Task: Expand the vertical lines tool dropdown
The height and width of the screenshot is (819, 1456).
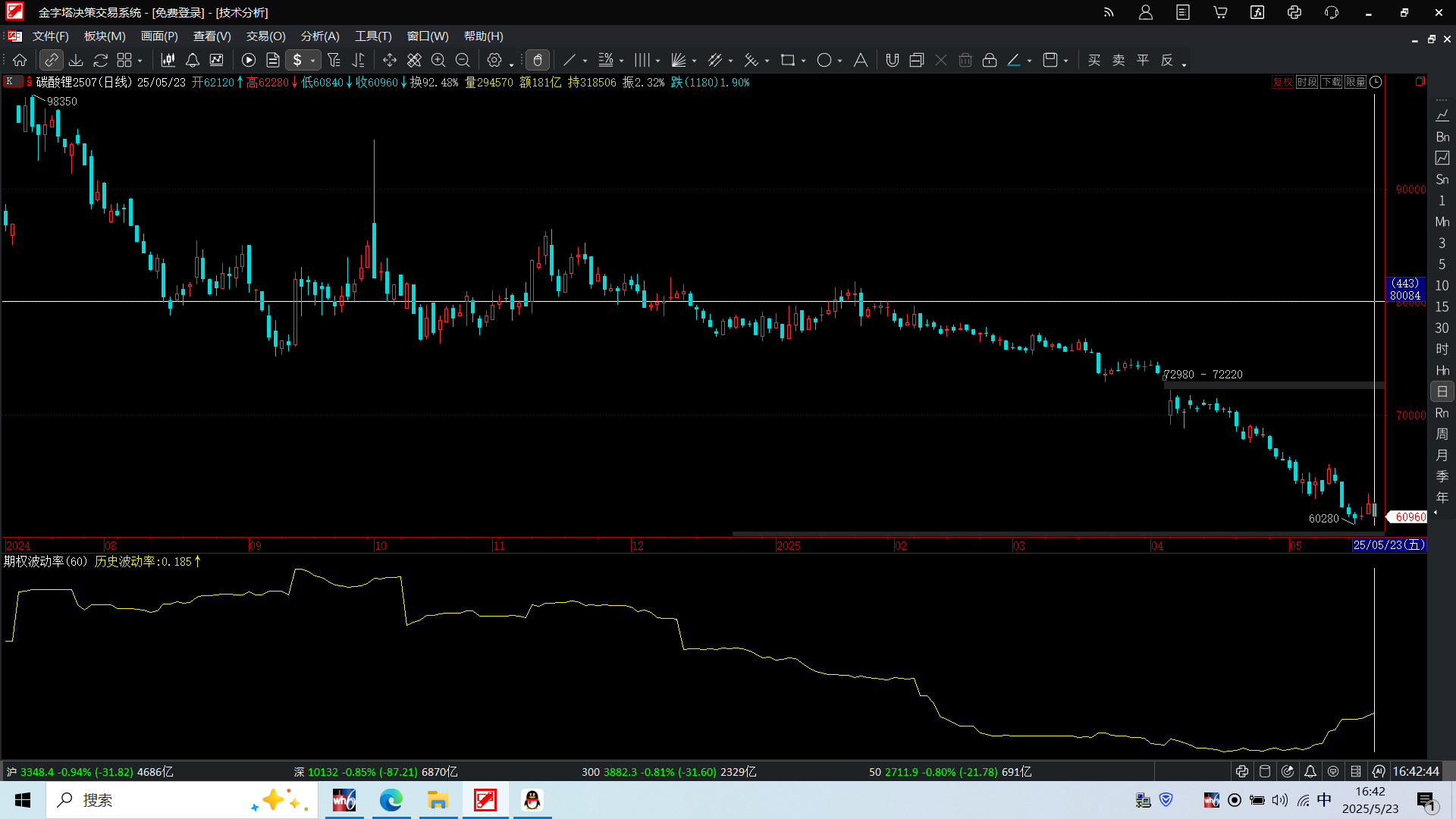Action: (x=657, y=61)
